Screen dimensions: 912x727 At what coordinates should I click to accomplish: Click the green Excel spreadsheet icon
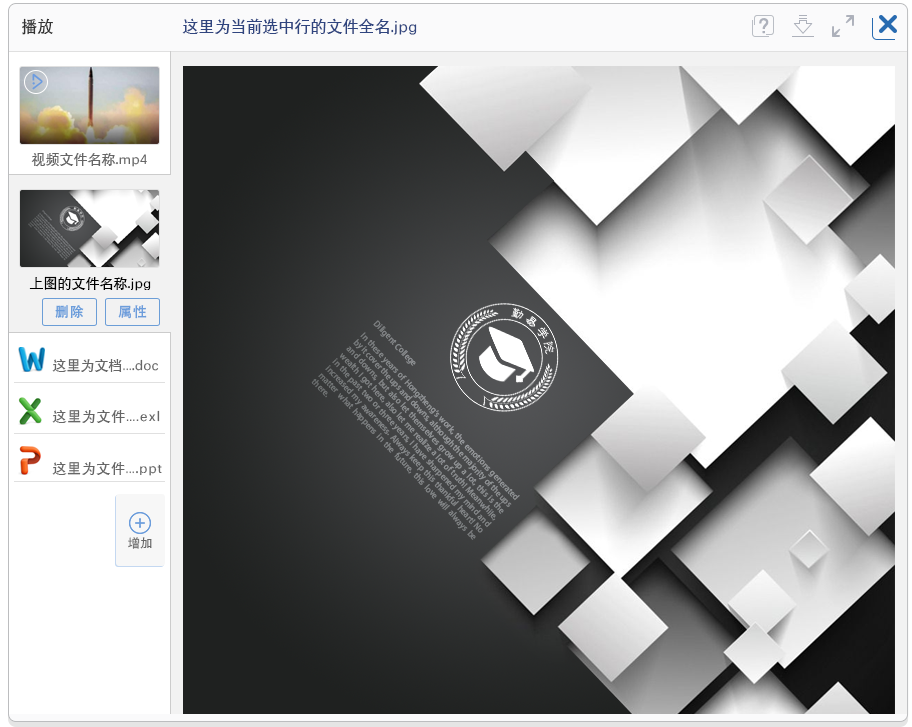[x=31, y=411]
